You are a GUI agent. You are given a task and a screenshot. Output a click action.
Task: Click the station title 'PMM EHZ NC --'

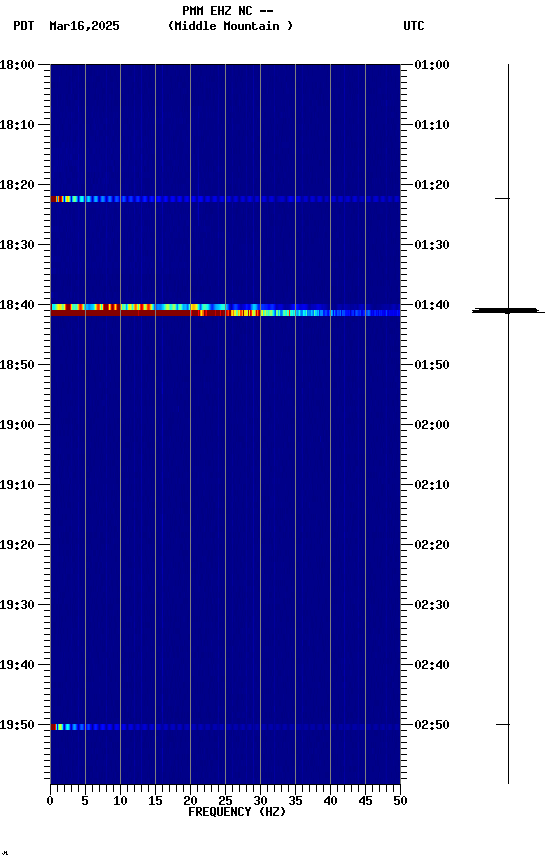(228, 11)
